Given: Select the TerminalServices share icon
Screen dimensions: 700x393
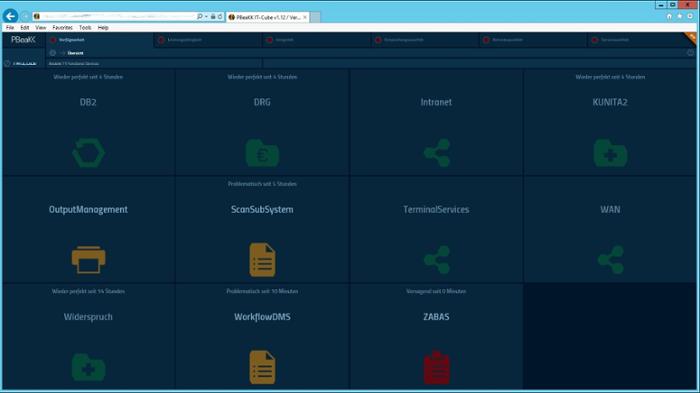Looking at the screenshot, I should [x=437, y=259].
